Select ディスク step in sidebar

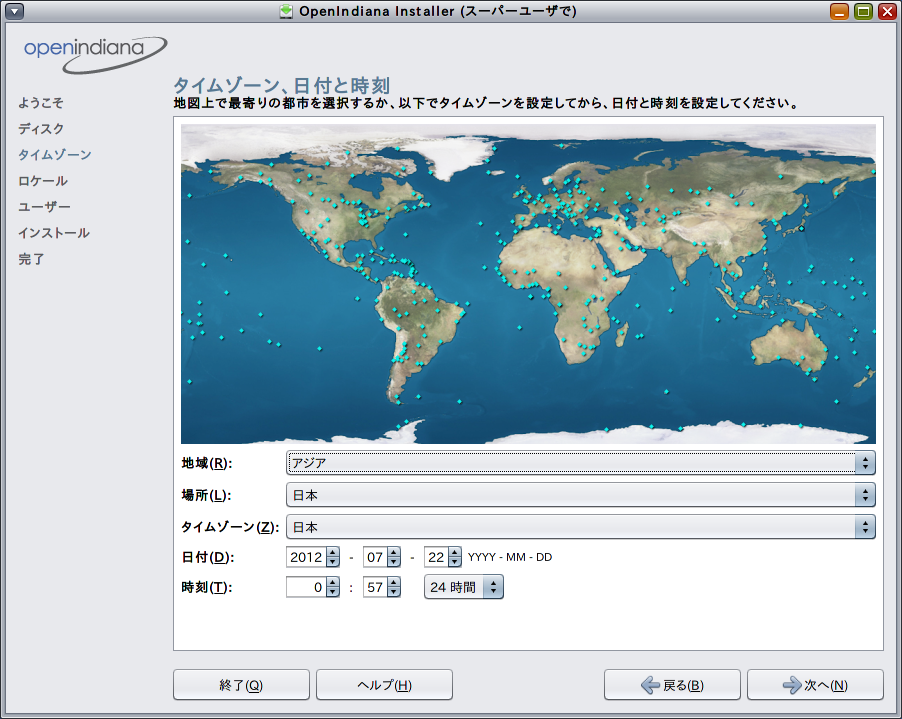(x=41, y=129)
